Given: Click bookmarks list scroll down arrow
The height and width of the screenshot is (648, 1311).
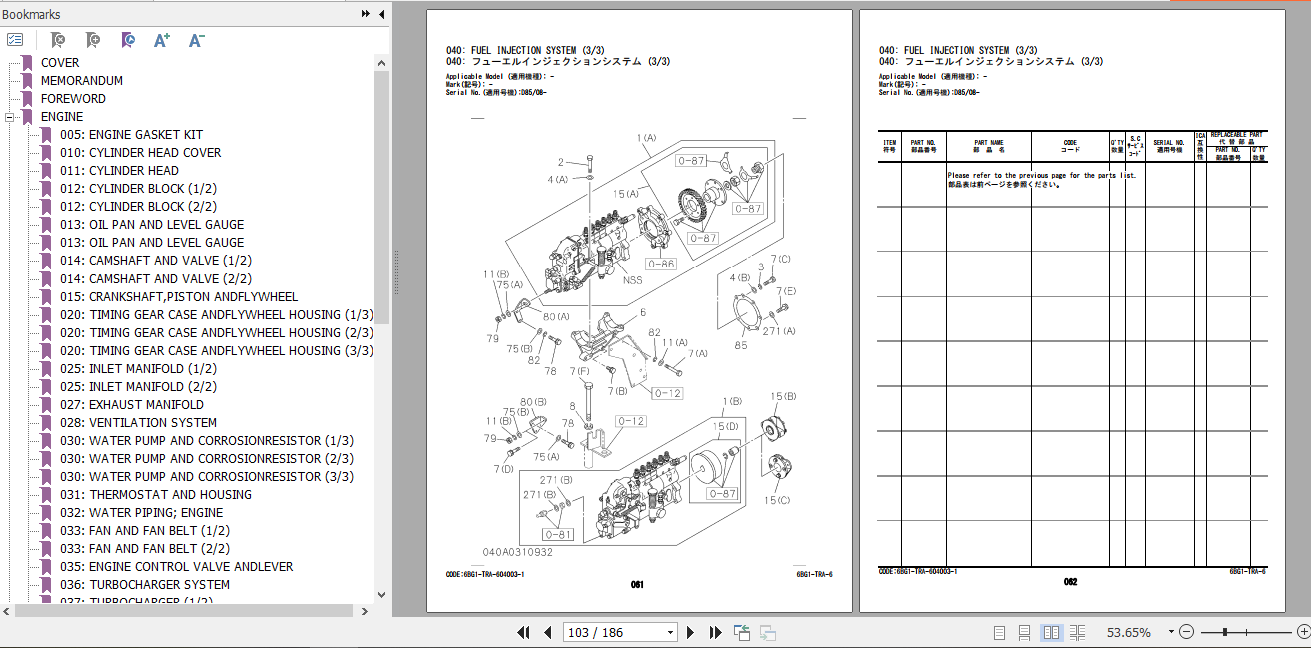Looking at the screenshot, I should (382, 595).
